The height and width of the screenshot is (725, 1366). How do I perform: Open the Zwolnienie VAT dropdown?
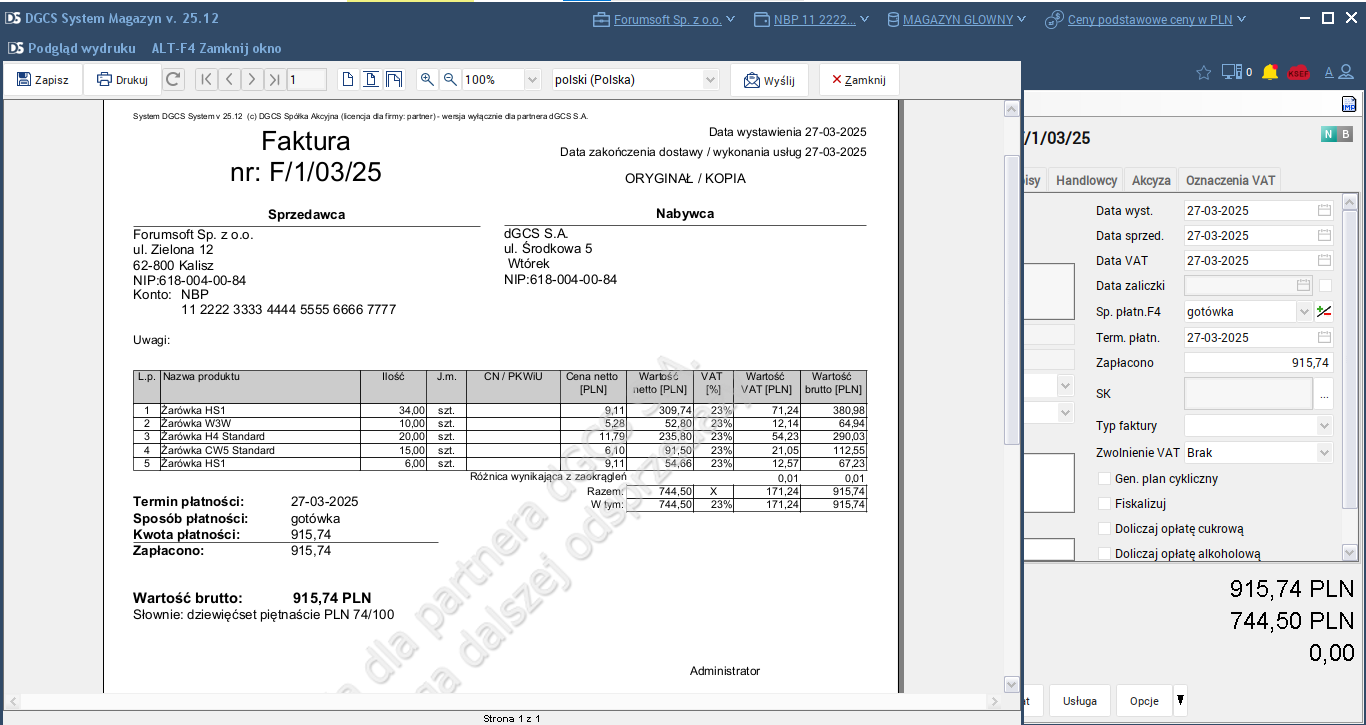[x=1324, y=453]
